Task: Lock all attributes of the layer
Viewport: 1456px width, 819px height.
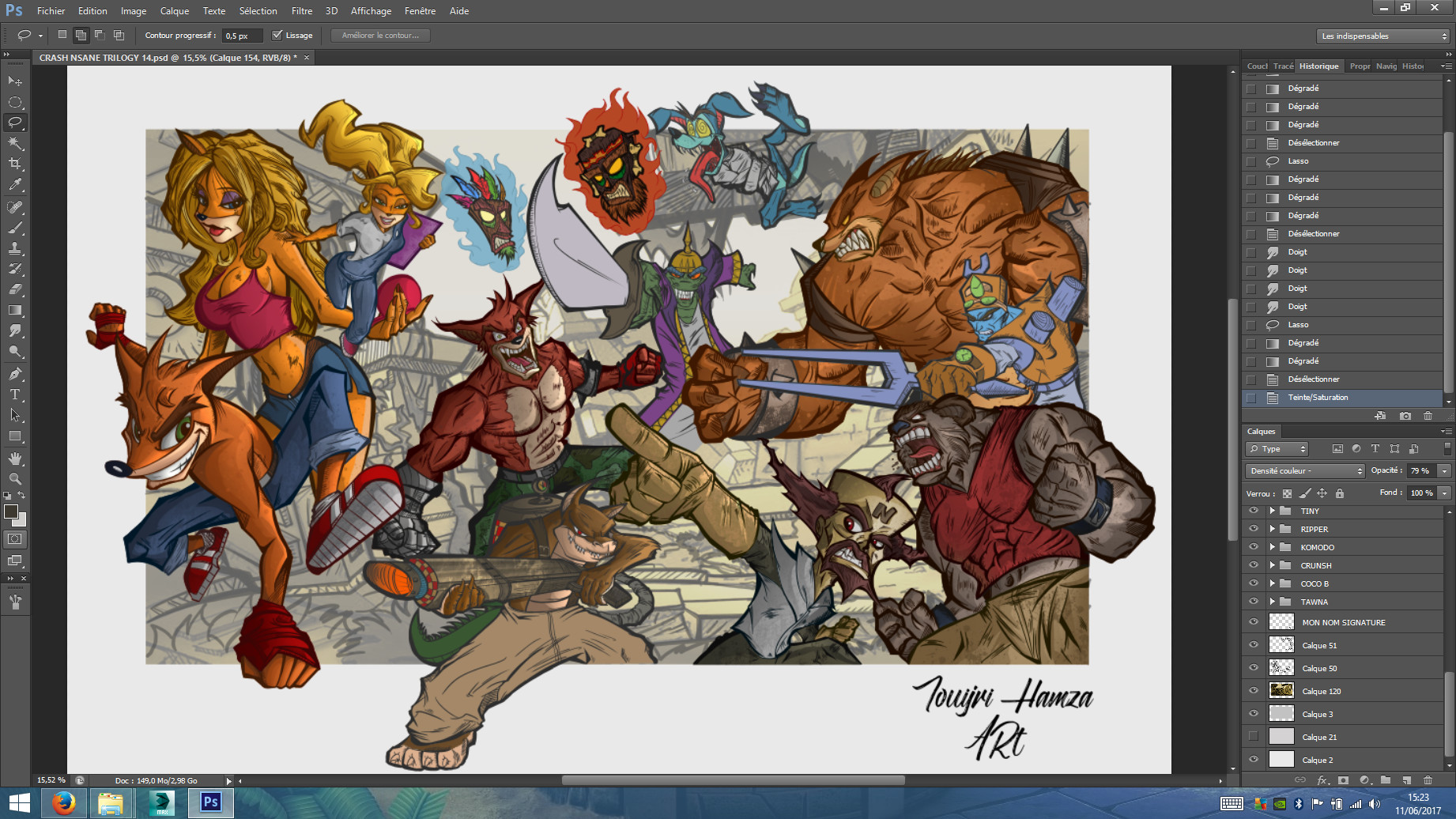Action: [x=1340, y=493]
